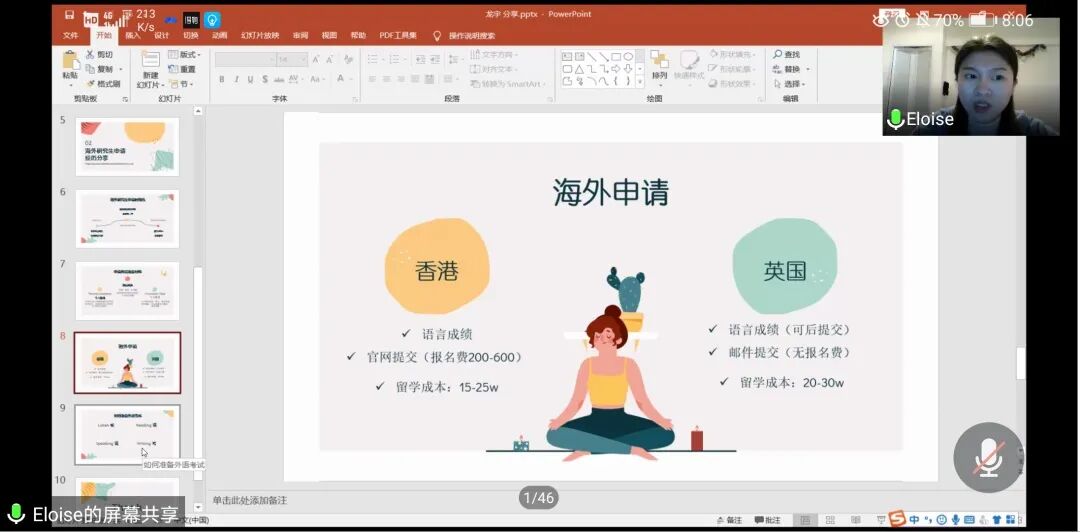Expand the Replace (替换) dropdown arrow

pos(806,69)
